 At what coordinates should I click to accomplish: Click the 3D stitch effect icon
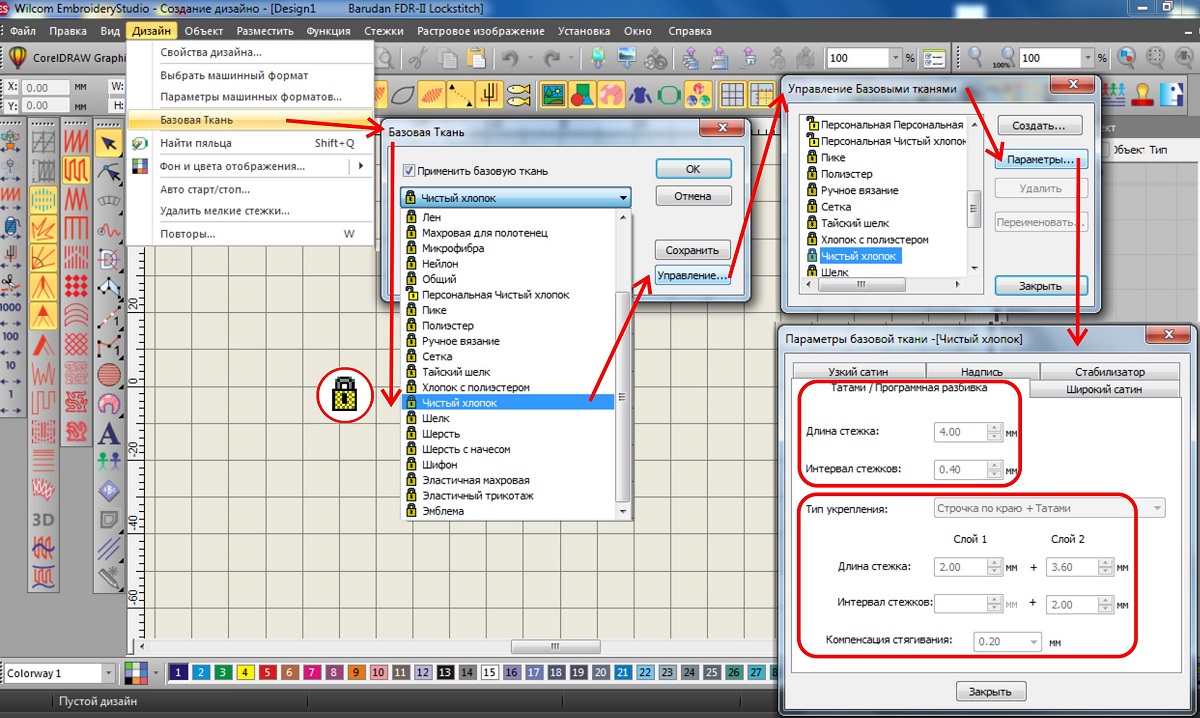point(42,520)
